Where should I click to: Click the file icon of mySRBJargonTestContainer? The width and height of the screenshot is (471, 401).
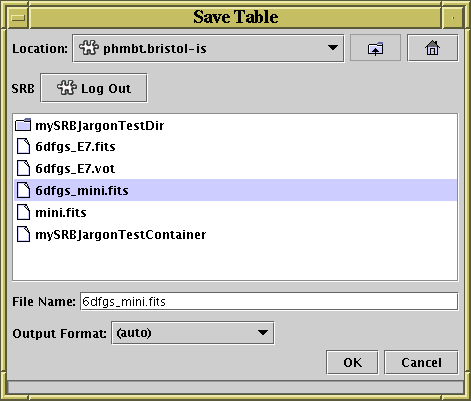pyautogui.click(x=23, y=234)
